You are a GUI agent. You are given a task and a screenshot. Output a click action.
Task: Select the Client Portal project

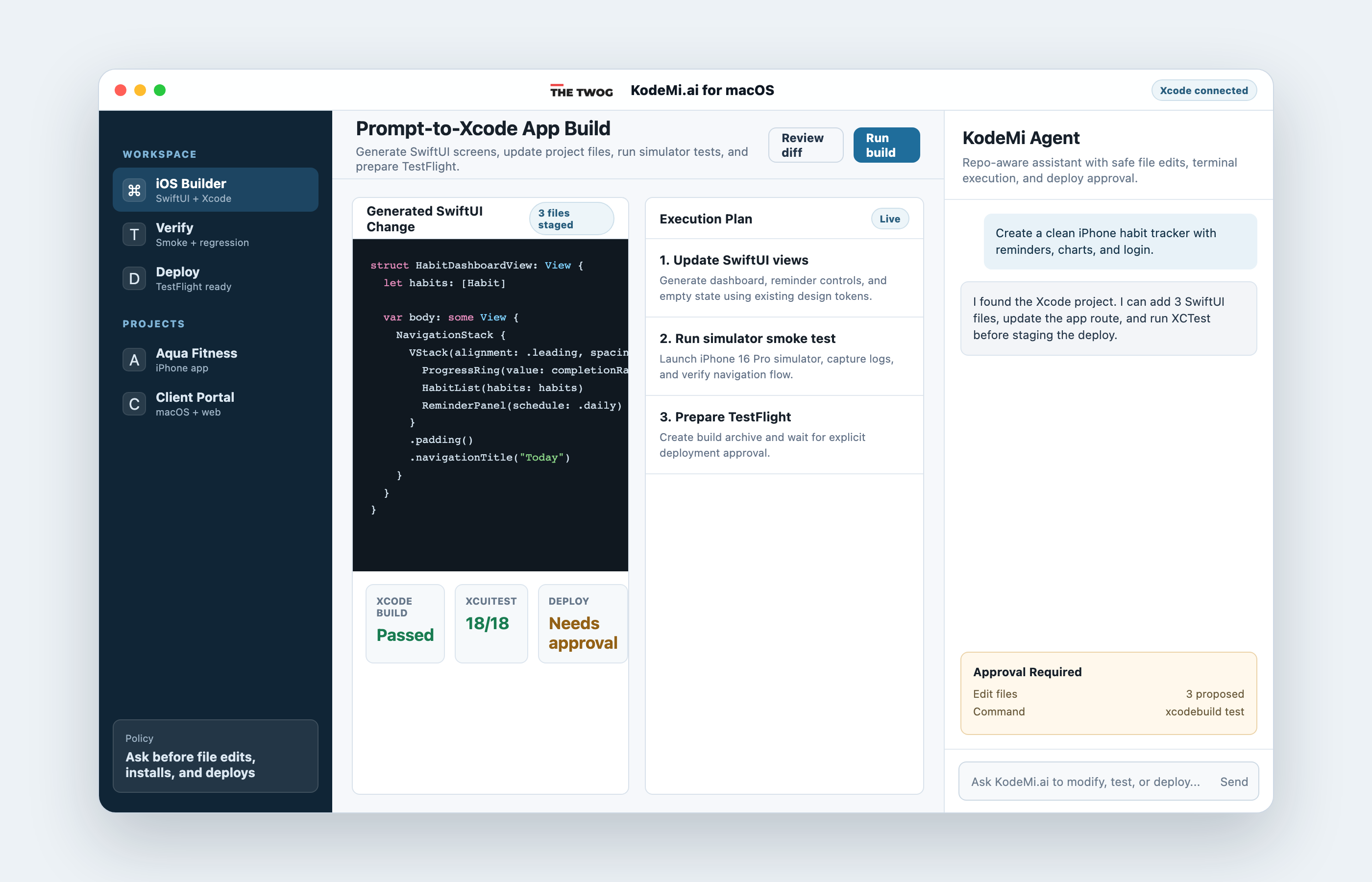click(215, 404)
